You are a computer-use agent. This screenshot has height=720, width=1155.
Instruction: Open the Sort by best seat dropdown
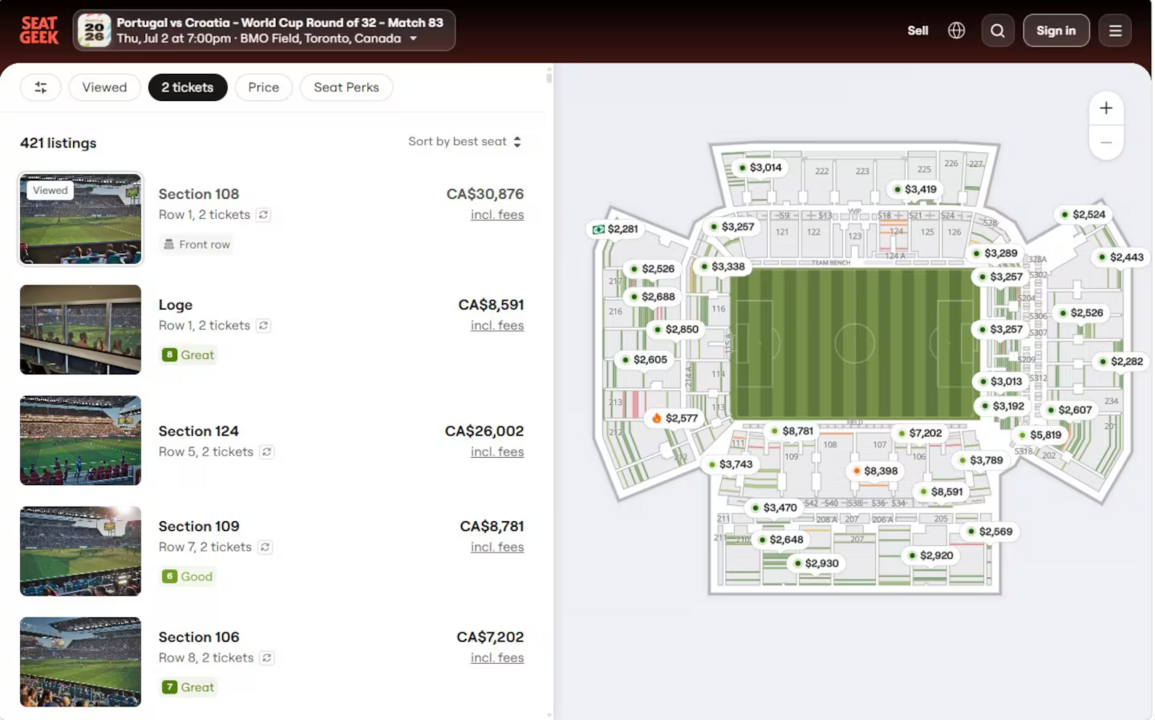click(465, 141)
